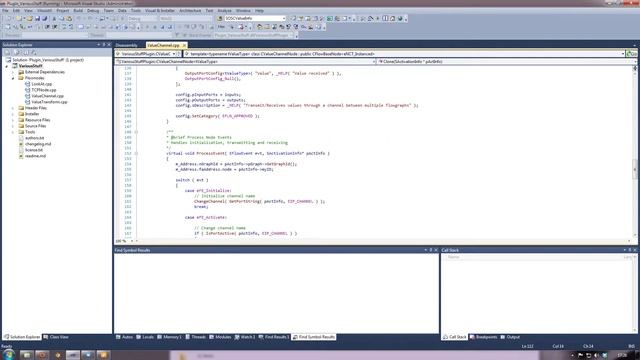Click Solution Explorer properties icon
Image resolution: width=640 pixels, height=360 pixels.
(x=7, y=53)
